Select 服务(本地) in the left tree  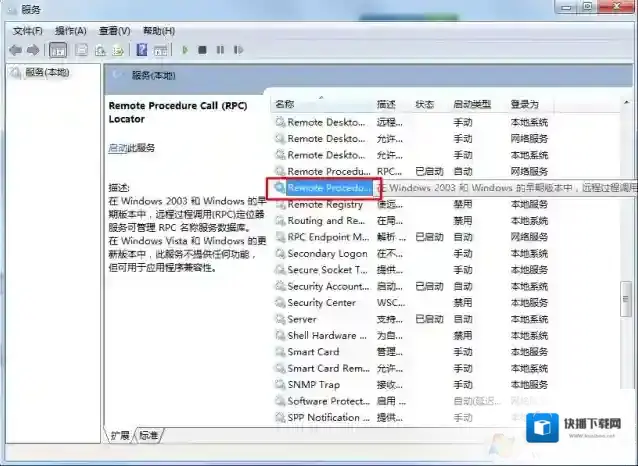tap(46, 73)
